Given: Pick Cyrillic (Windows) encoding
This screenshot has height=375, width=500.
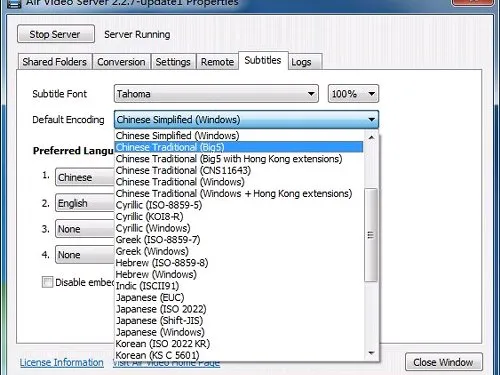Looking at the screenshot, I should click(239, 228).
